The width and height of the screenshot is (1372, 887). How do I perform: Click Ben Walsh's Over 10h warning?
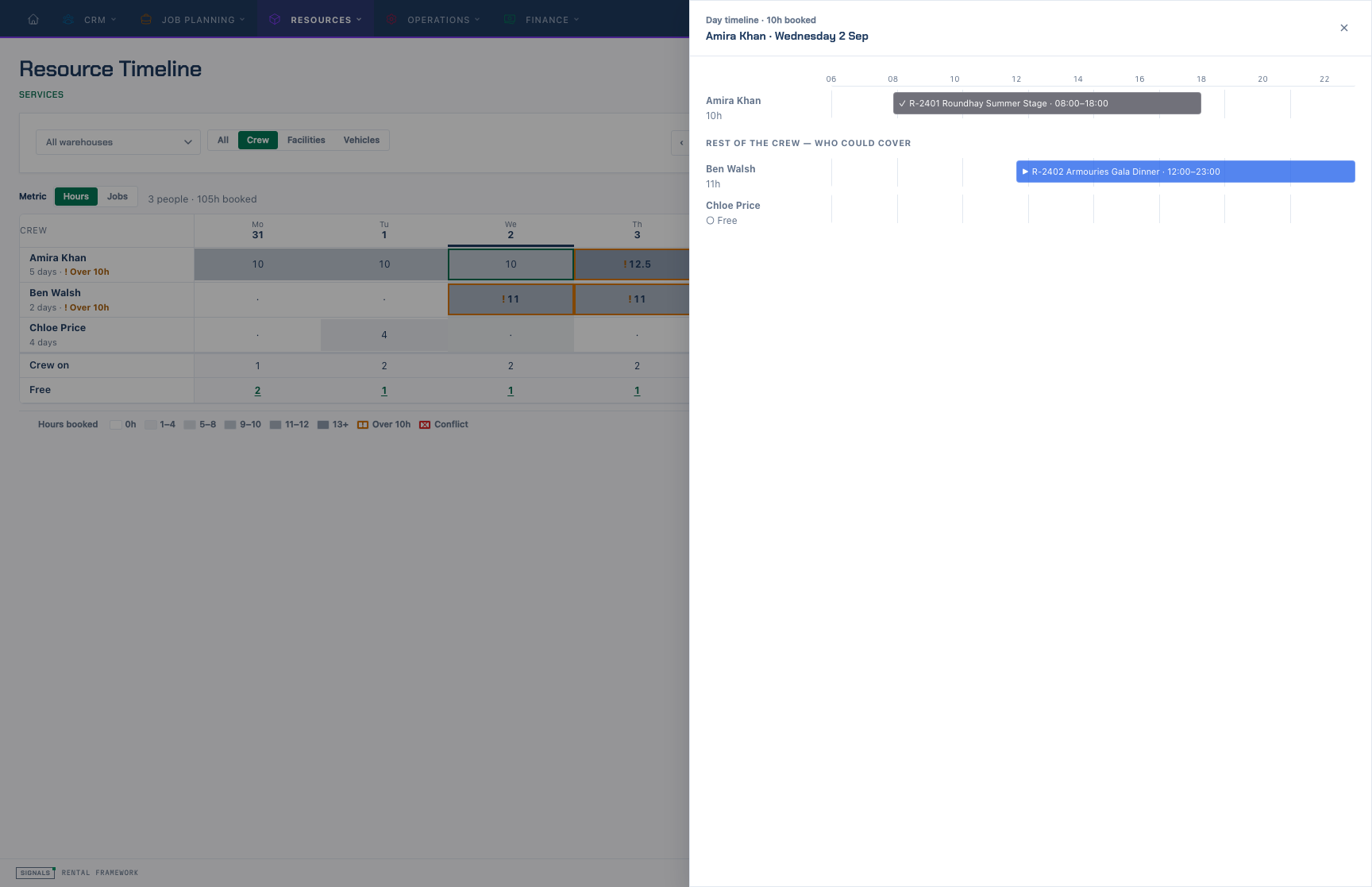87,307
